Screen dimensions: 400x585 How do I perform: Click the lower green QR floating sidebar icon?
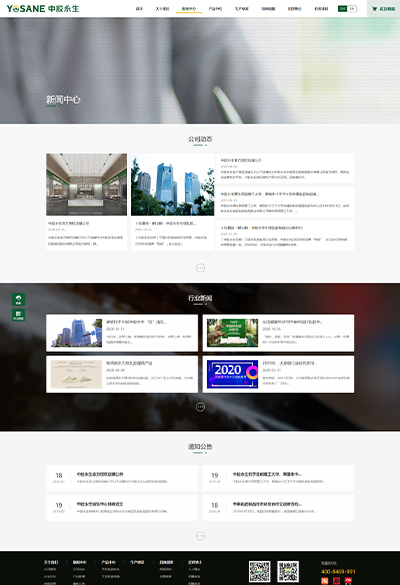[18, 315]
